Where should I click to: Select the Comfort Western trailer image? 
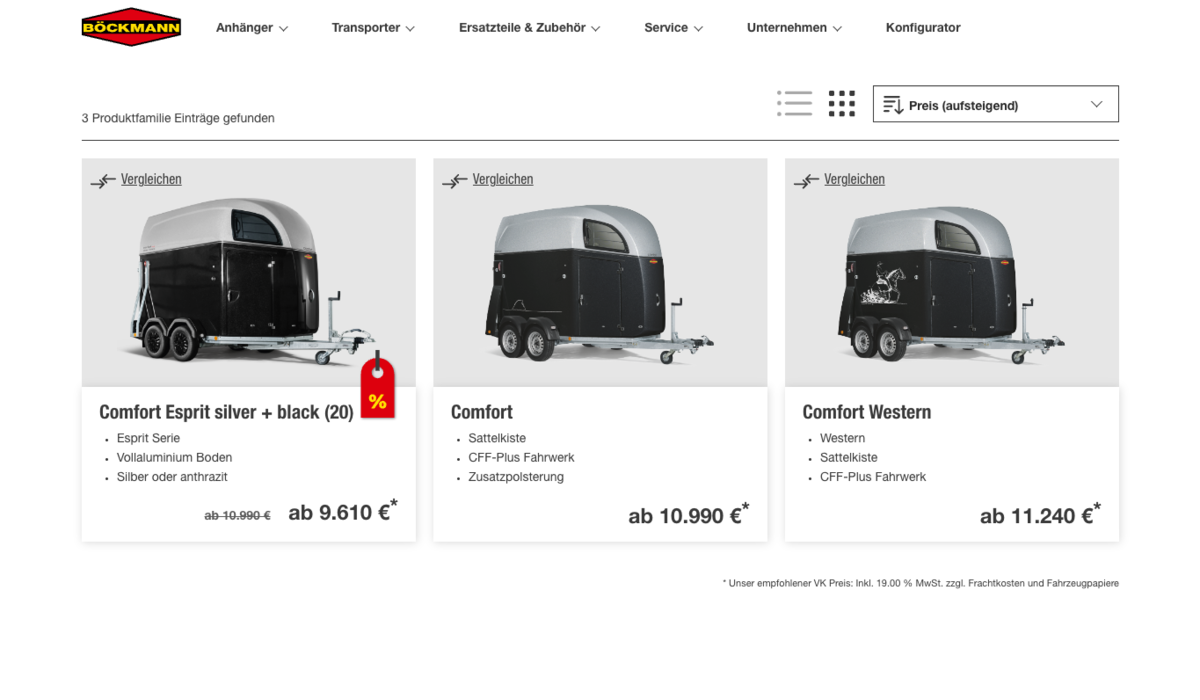pyautogui.click(x=951, y=285)
